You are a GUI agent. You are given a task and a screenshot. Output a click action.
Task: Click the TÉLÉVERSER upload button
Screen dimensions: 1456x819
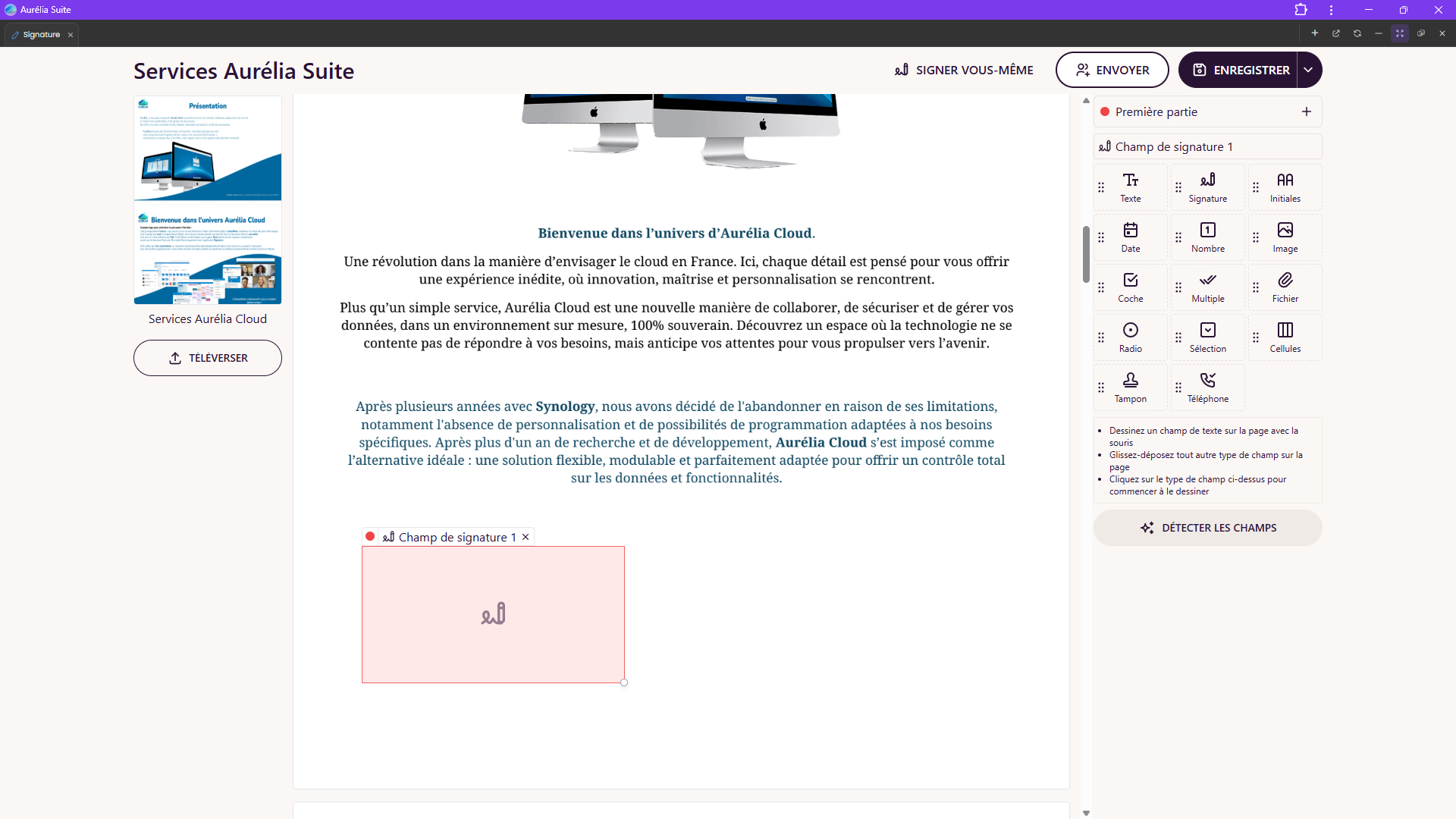point(208,358)
